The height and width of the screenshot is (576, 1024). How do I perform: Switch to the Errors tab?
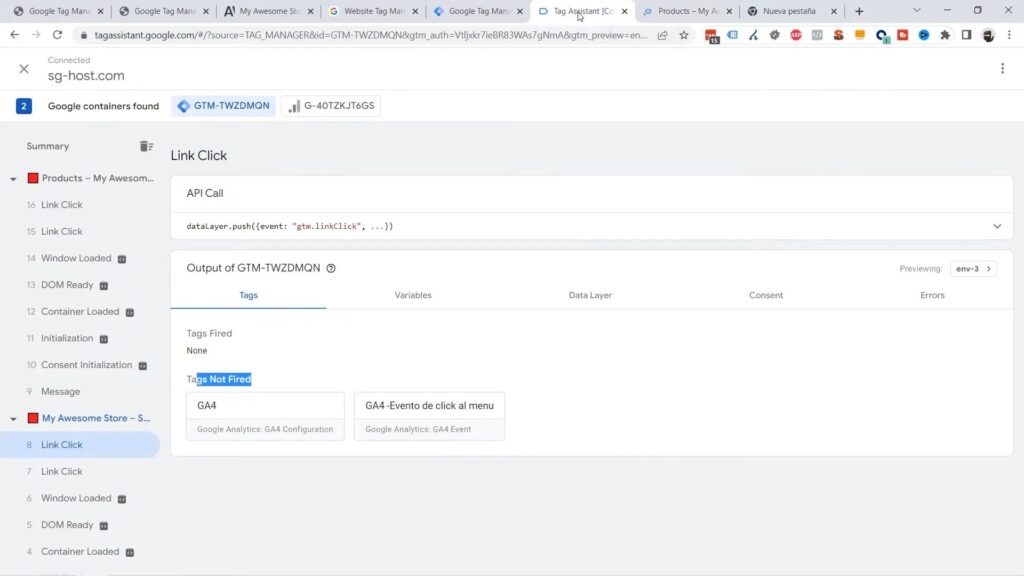tap(933, 295)
